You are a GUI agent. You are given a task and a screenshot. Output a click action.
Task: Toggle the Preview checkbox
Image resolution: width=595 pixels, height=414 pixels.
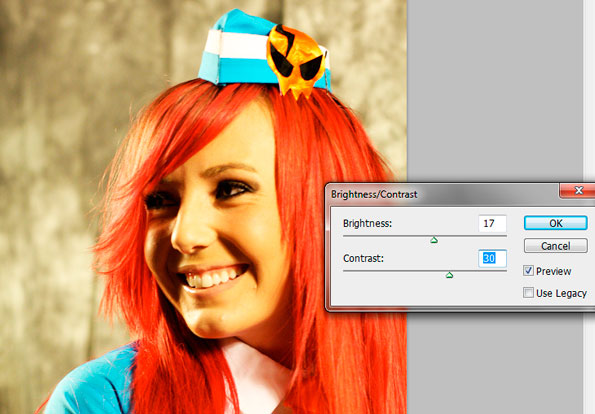(528, 271)
